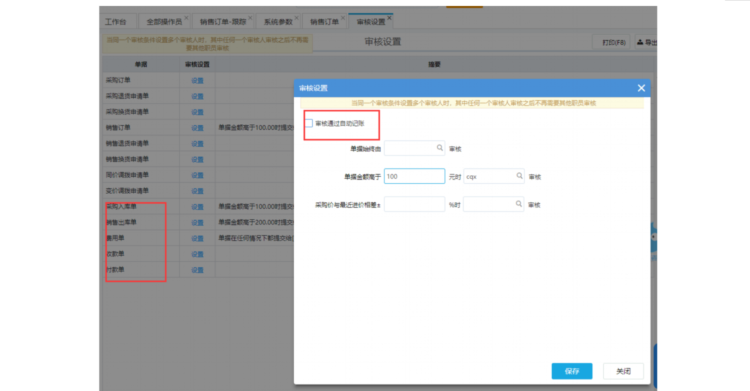
Task: Open 设置 link for 变价调拨申请单 row
Action: click(x=198, y=191)
